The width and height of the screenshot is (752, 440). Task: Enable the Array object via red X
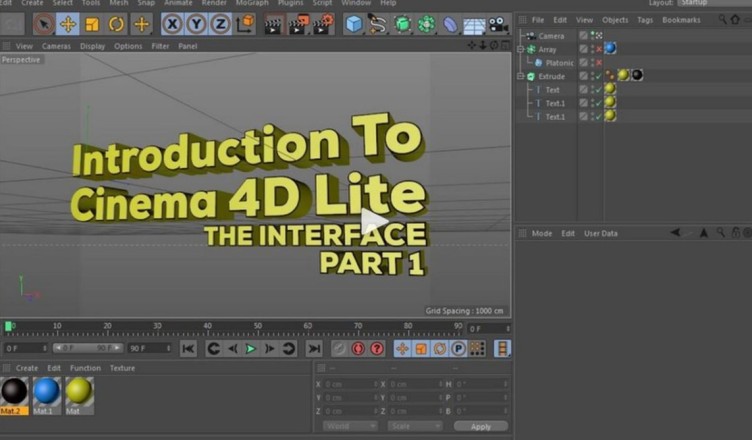599,49
